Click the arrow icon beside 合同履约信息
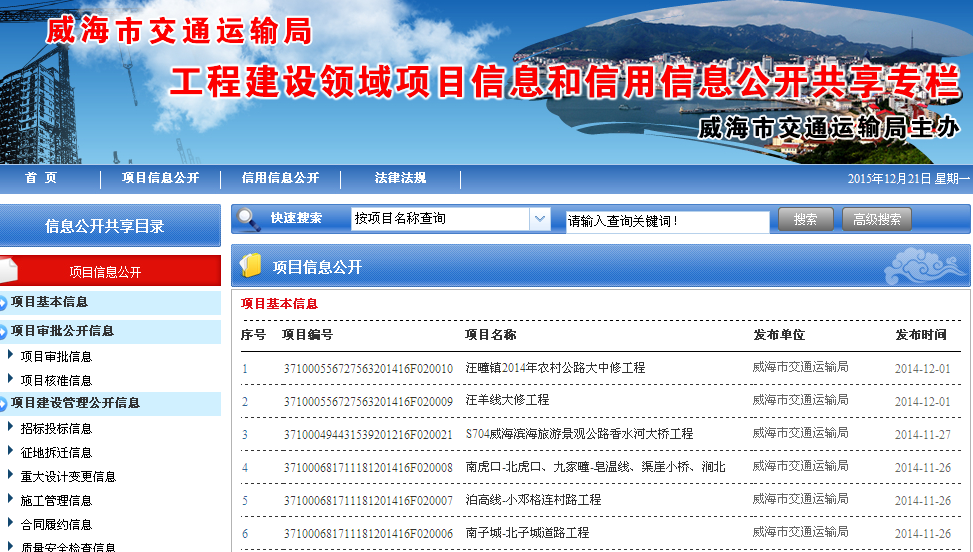Viewport: 973px width, 552px height. point(11,523)
